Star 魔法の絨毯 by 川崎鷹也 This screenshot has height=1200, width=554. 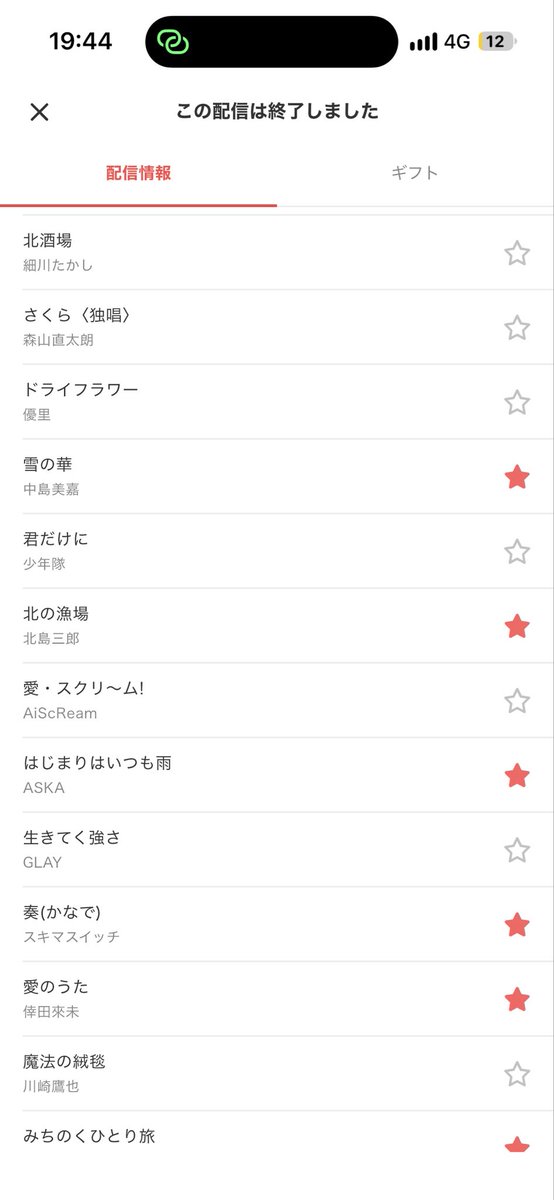point(516,1074)
